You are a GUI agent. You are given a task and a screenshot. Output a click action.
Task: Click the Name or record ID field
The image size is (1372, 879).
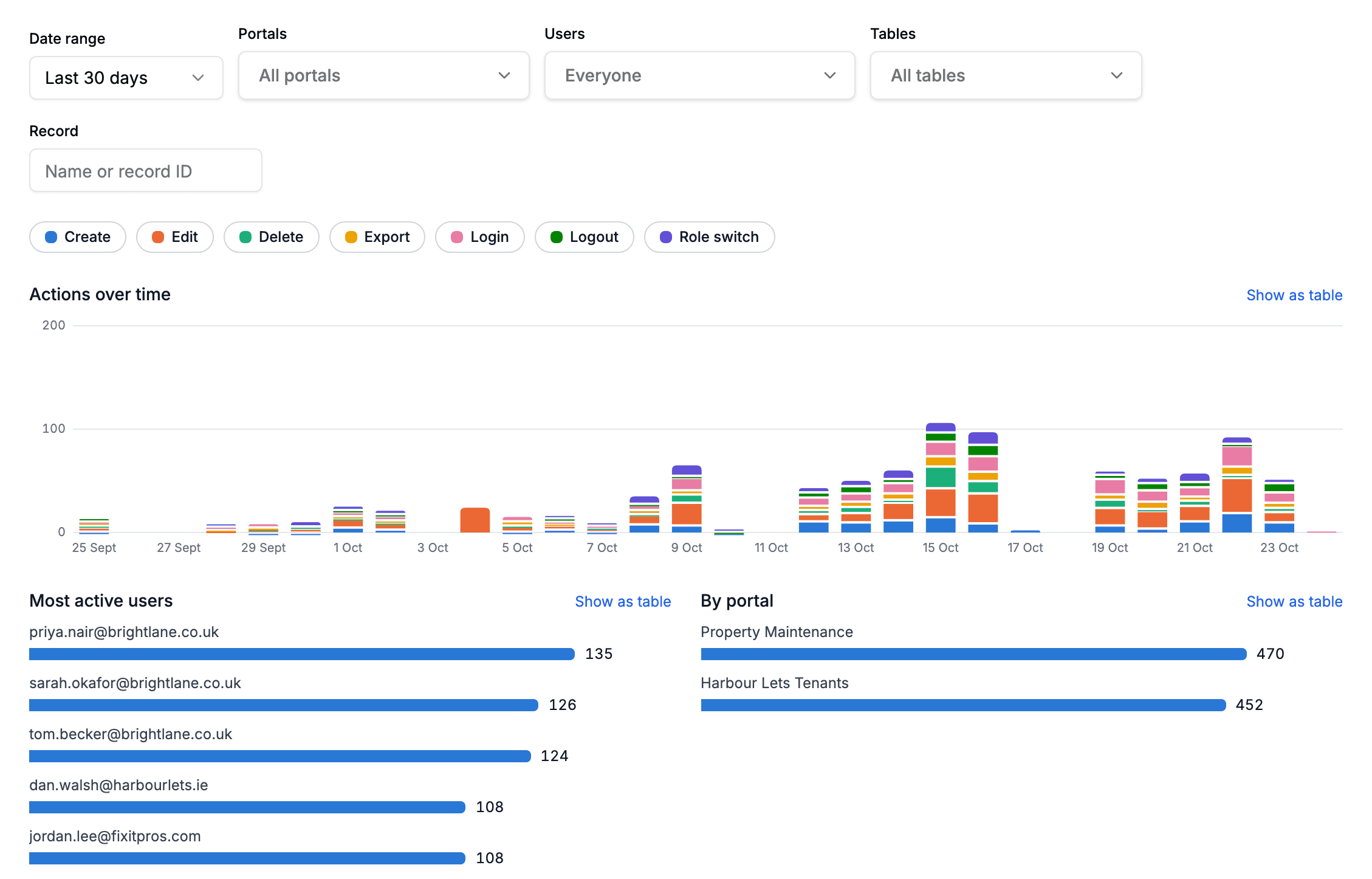pyautogui.click(x=146, y=171)
